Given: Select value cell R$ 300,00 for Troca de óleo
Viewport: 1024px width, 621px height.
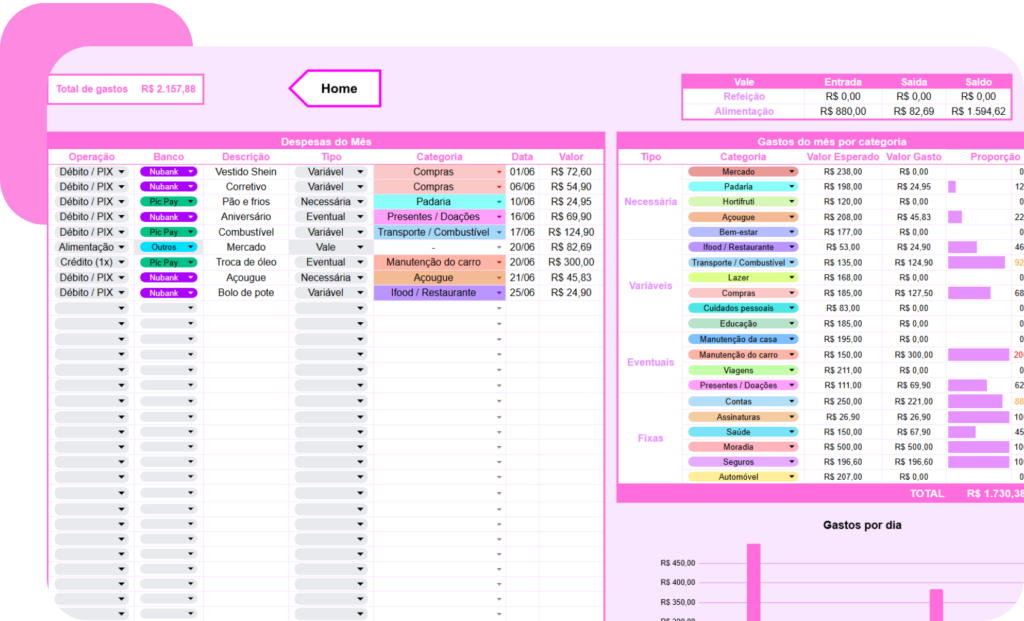Looking at the screenshot, I should (x=571, y=263).
